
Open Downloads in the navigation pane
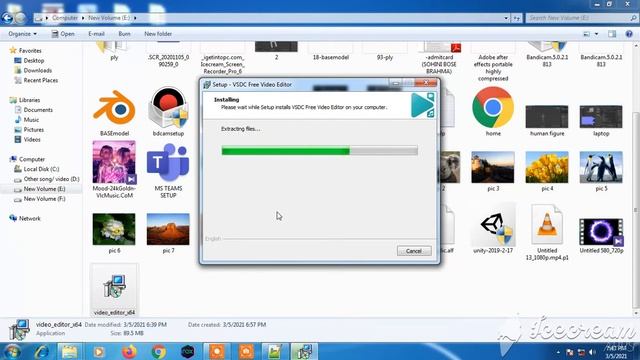click(38, 70)
